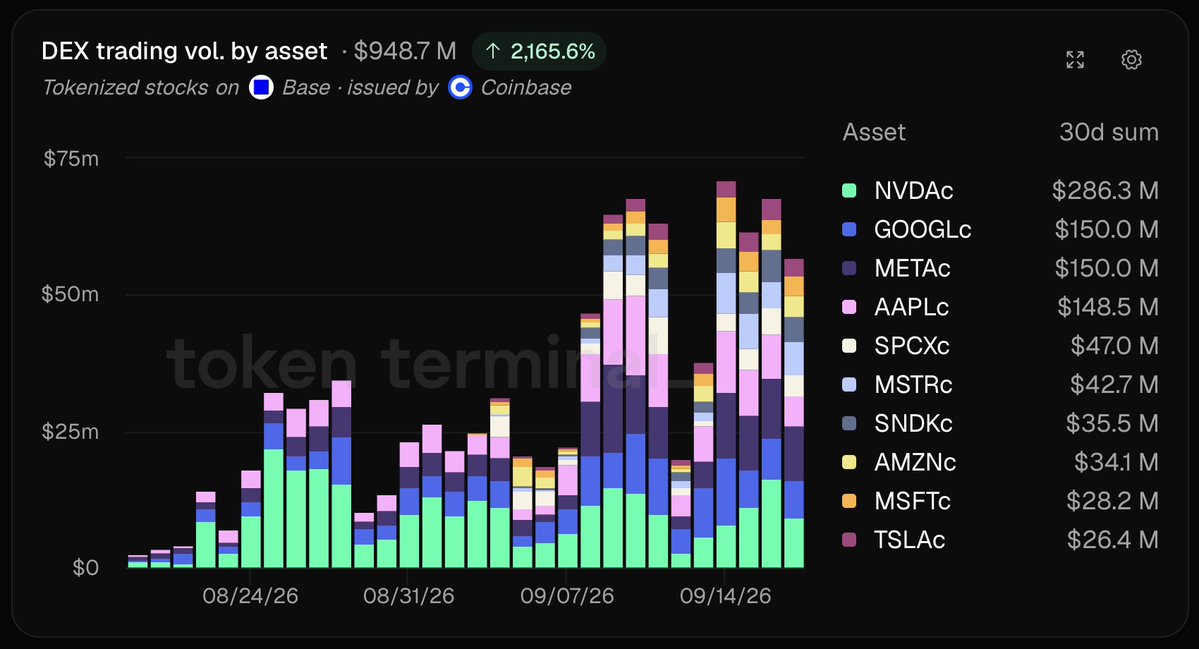The image size is (1199, 649).
Task: Open chart settings with the gear icon
Action: 1131,60
